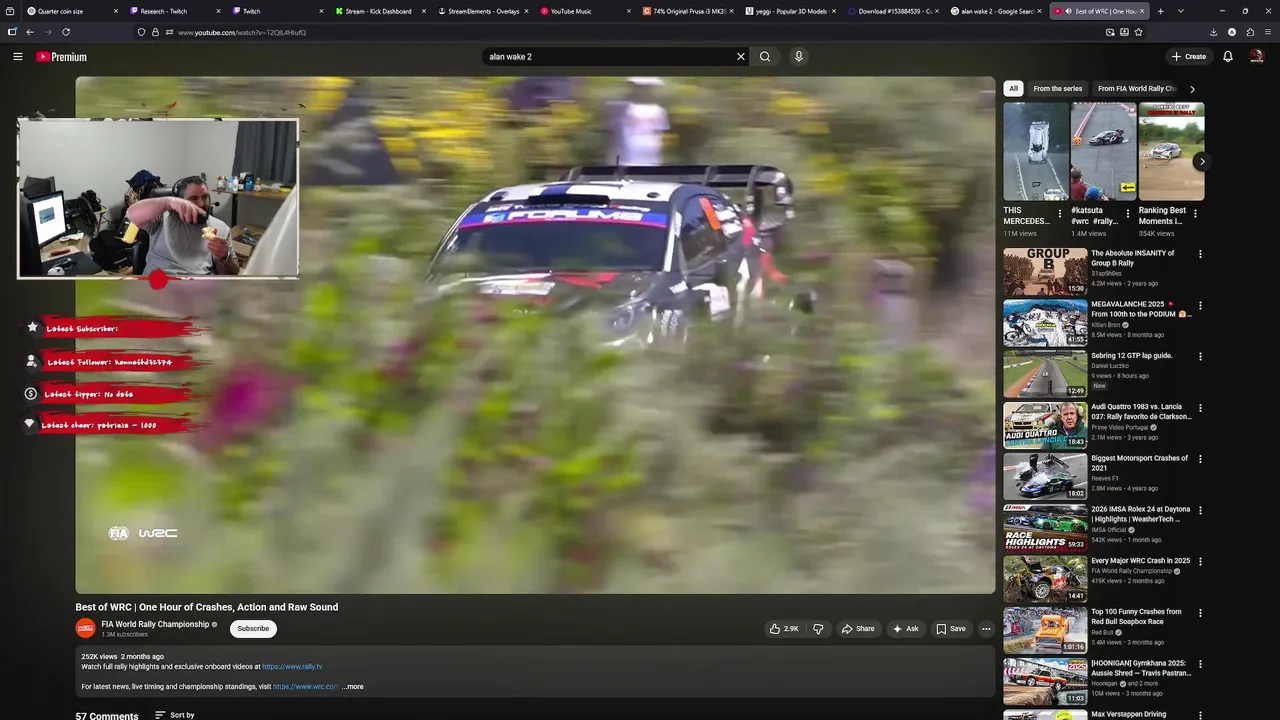This screenshot has width=1280, height=720.
Task: Clear the search box text with X
Action: click(741, 57)
